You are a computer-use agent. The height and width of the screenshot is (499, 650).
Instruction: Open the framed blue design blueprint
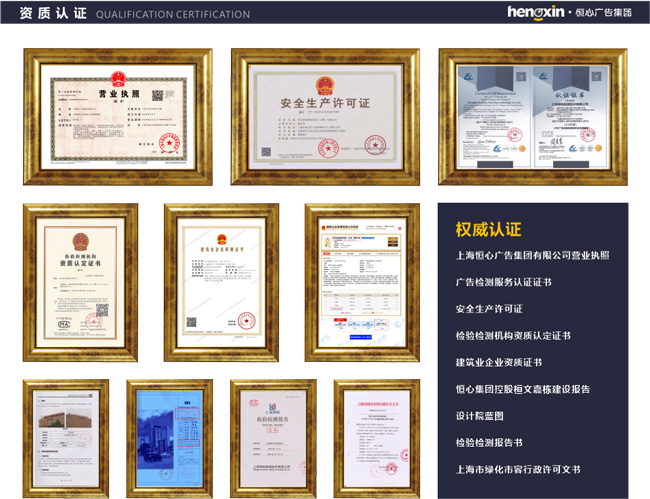pos(170,438)
